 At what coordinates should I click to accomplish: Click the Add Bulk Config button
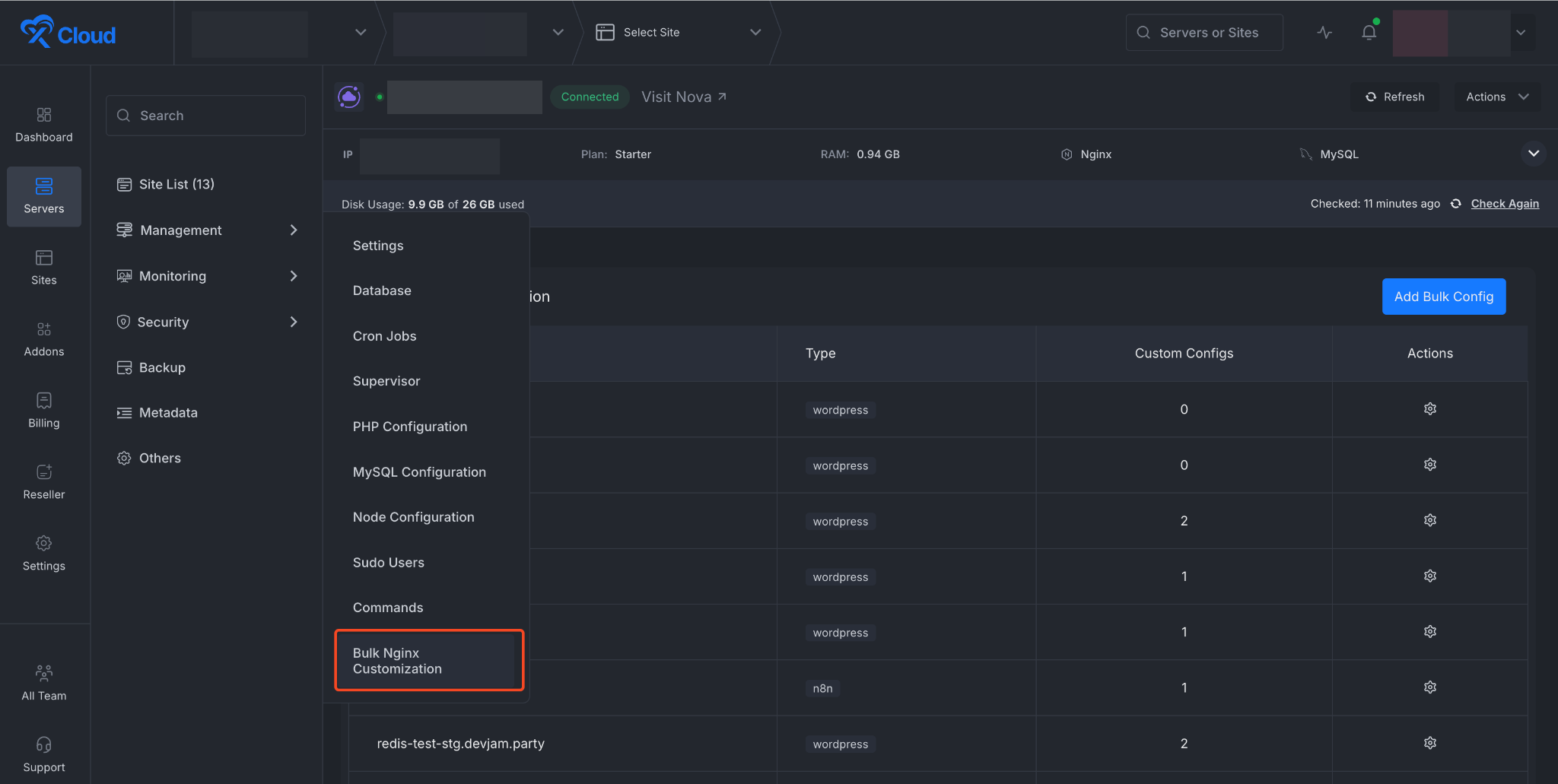pos(1443,297)
